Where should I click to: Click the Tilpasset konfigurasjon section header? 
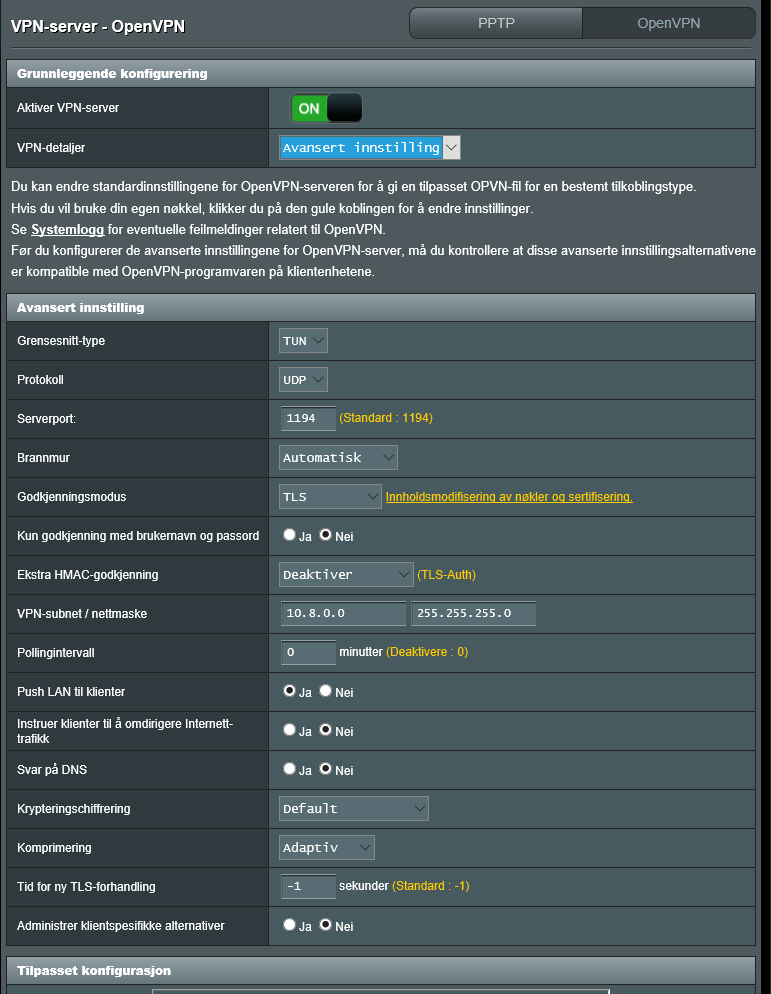pos(381,971)
